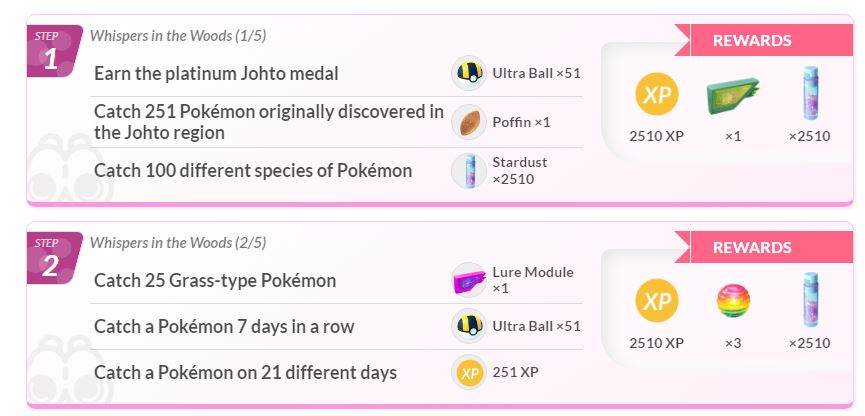Click the Stardust icon beside the 100 species task
The width and height of the screenshot is (865, 416).
[x=468, y=171]
